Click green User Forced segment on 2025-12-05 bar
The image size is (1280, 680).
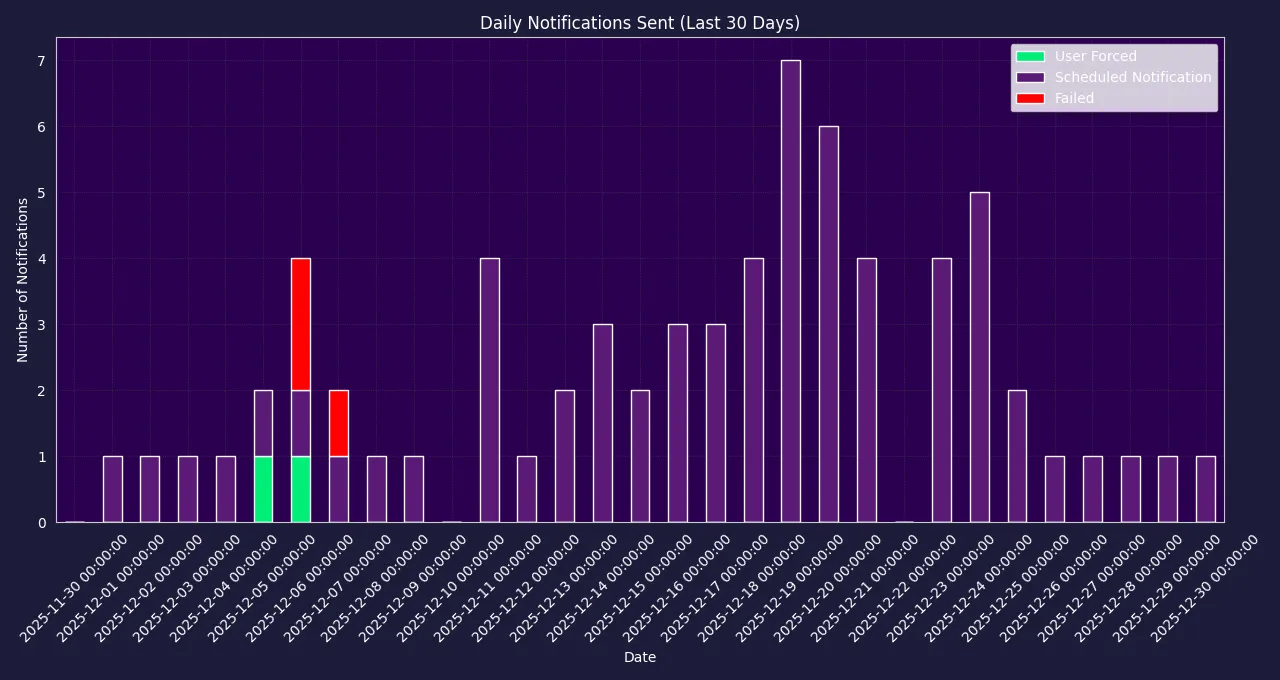click(263, 489)
